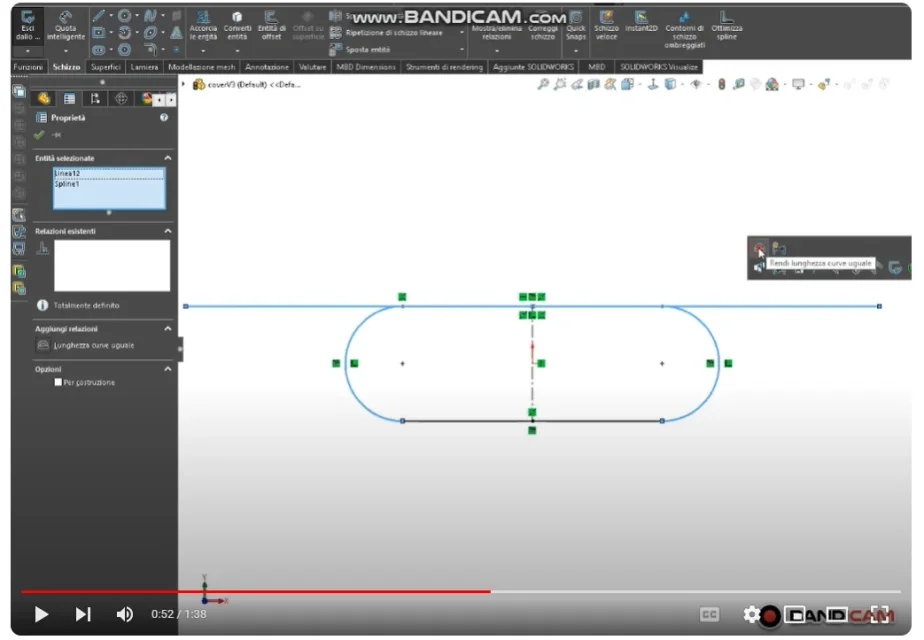The width and height of the screenshot is (924, 640).
Task: Expand the coverV3 feature tree node
Action: 185,85
